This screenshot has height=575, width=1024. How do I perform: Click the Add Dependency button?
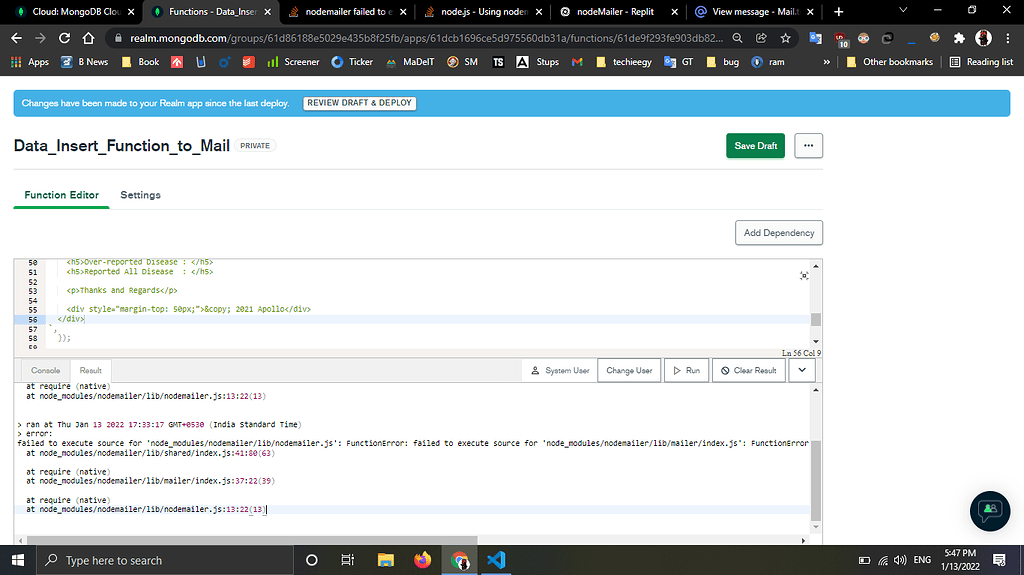(778, 233)
